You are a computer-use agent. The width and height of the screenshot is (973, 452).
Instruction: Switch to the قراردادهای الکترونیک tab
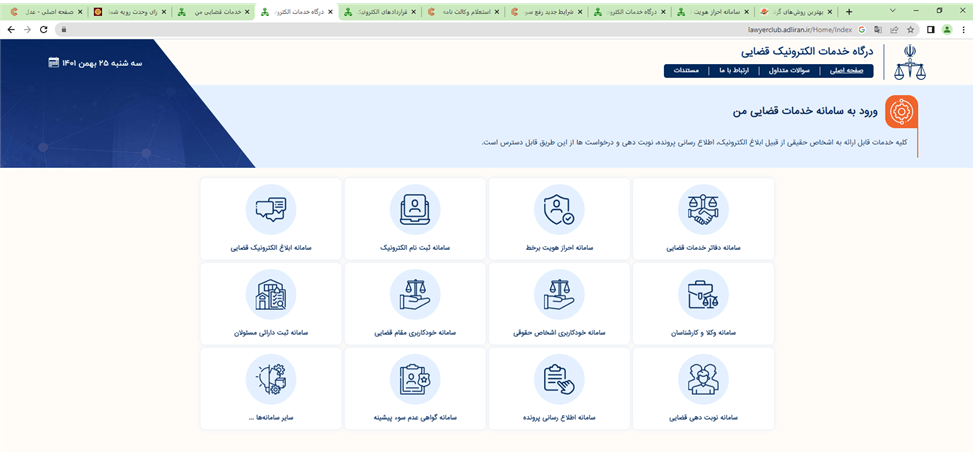tap(381, 12)
